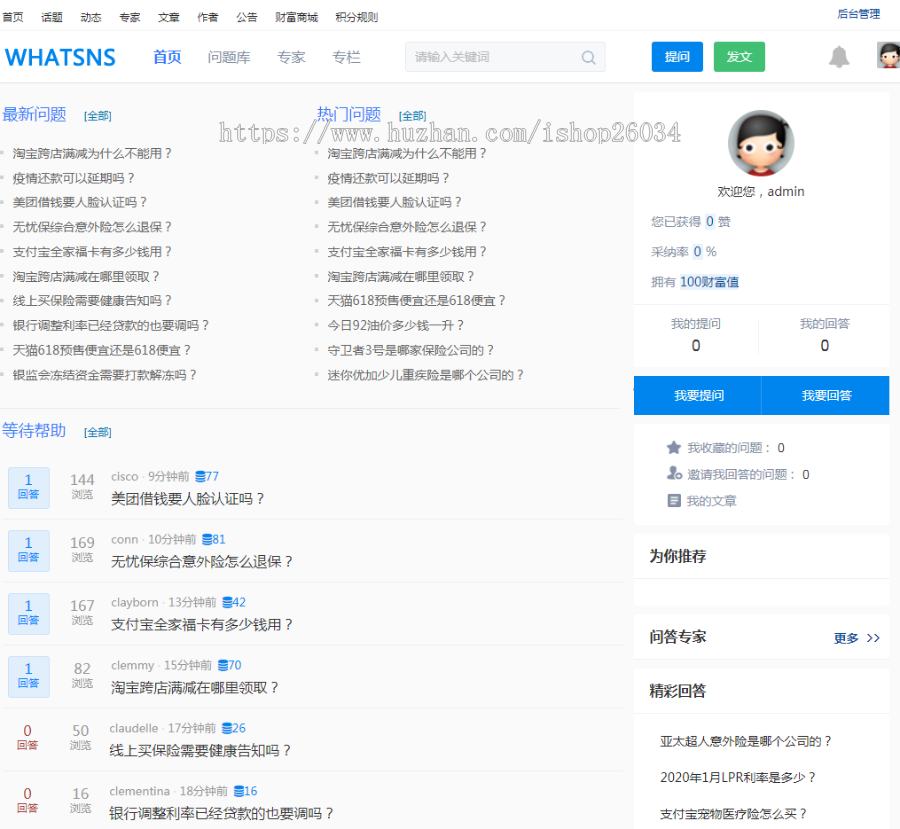
Task: Click the search magnifier icon
Action: click(x=588, y=57)
